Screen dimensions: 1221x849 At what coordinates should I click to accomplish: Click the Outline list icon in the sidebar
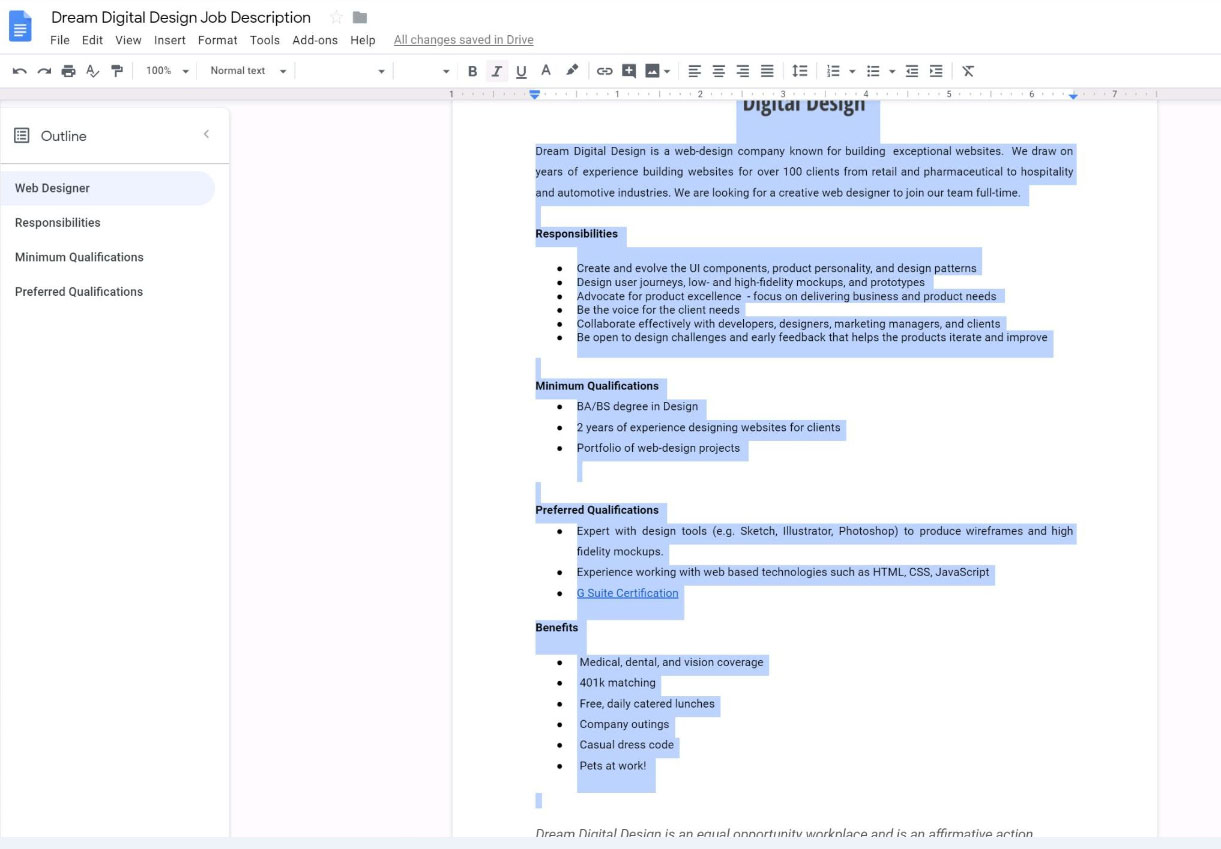(22, 136)
